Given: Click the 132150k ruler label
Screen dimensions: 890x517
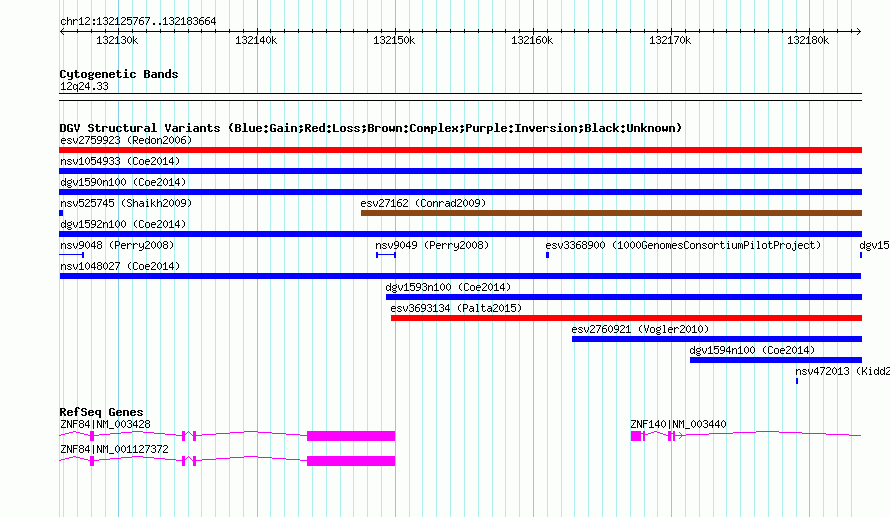Looking at the screenshot, I should [x=394, y=40].
